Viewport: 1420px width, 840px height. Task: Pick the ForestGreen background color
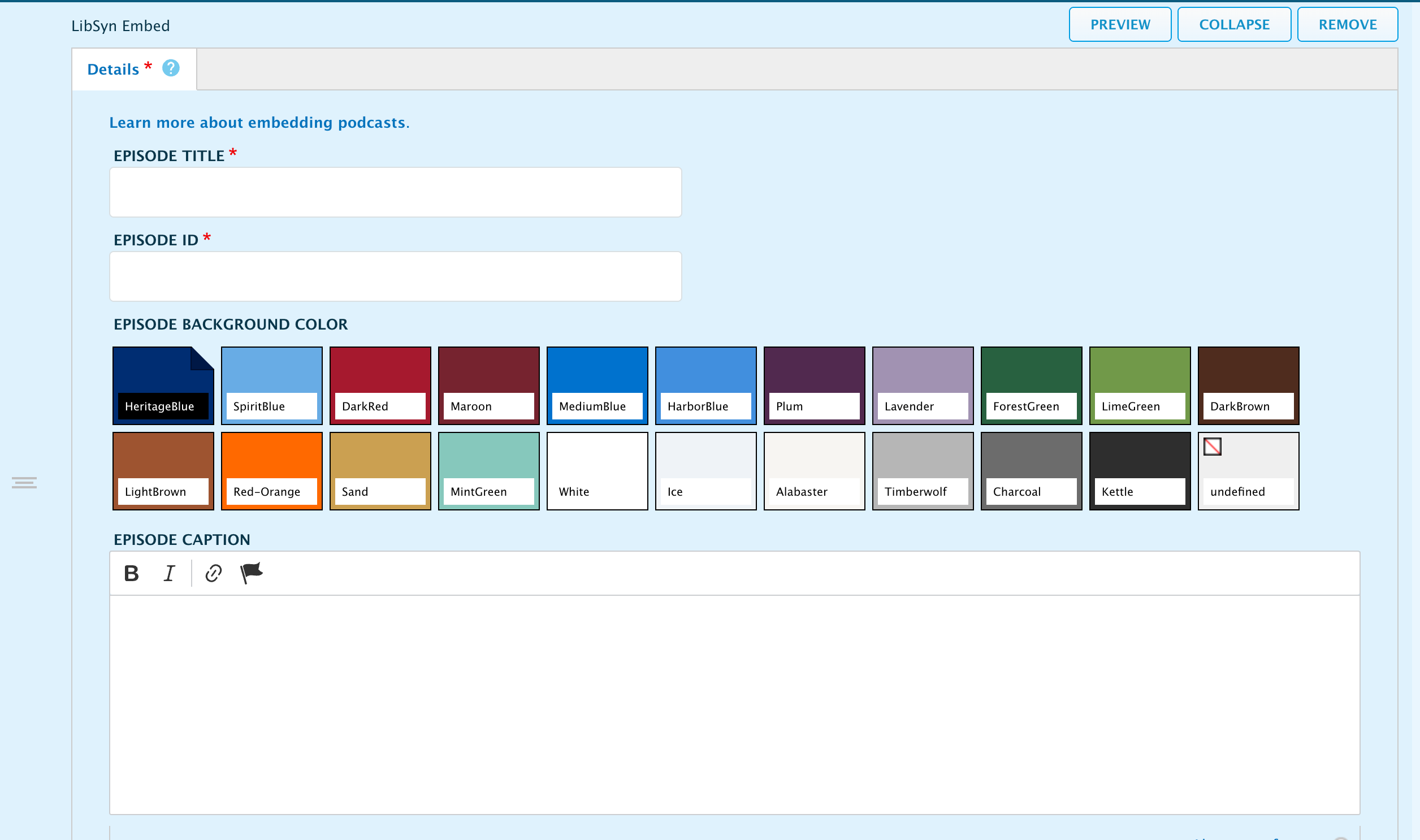1031,386
